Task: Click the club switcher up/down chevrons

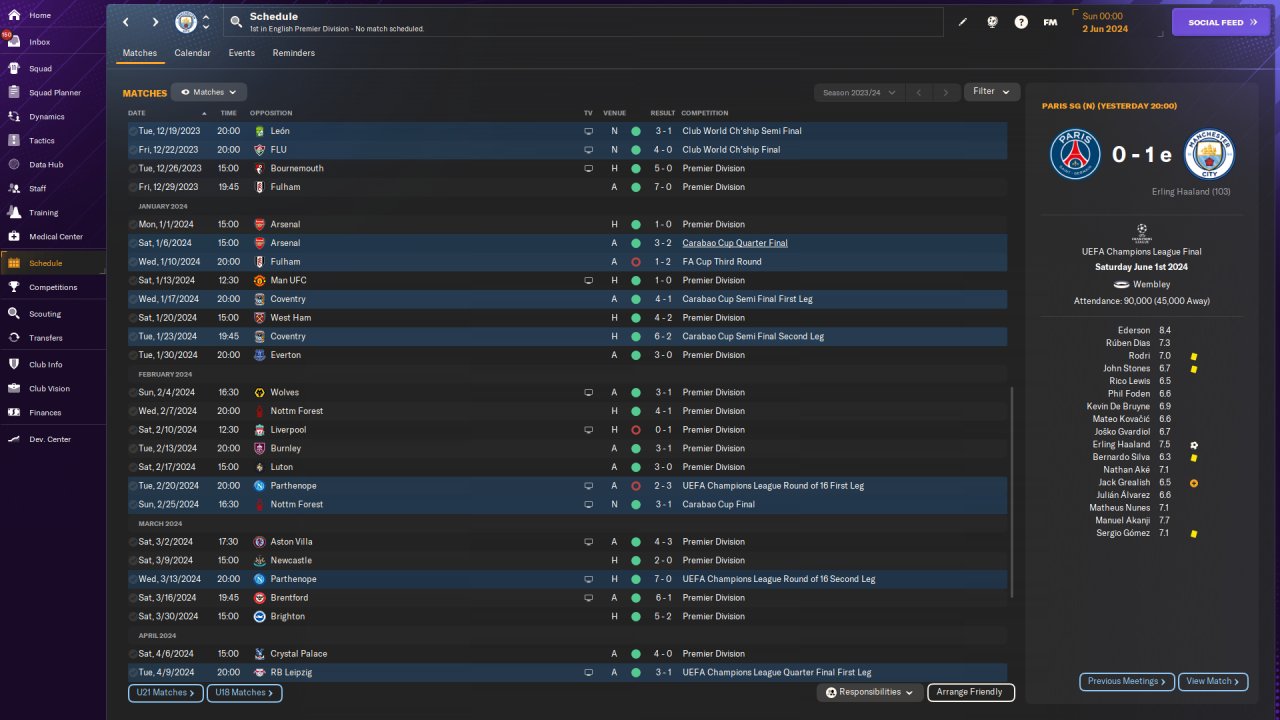Action: pos(206,22)
